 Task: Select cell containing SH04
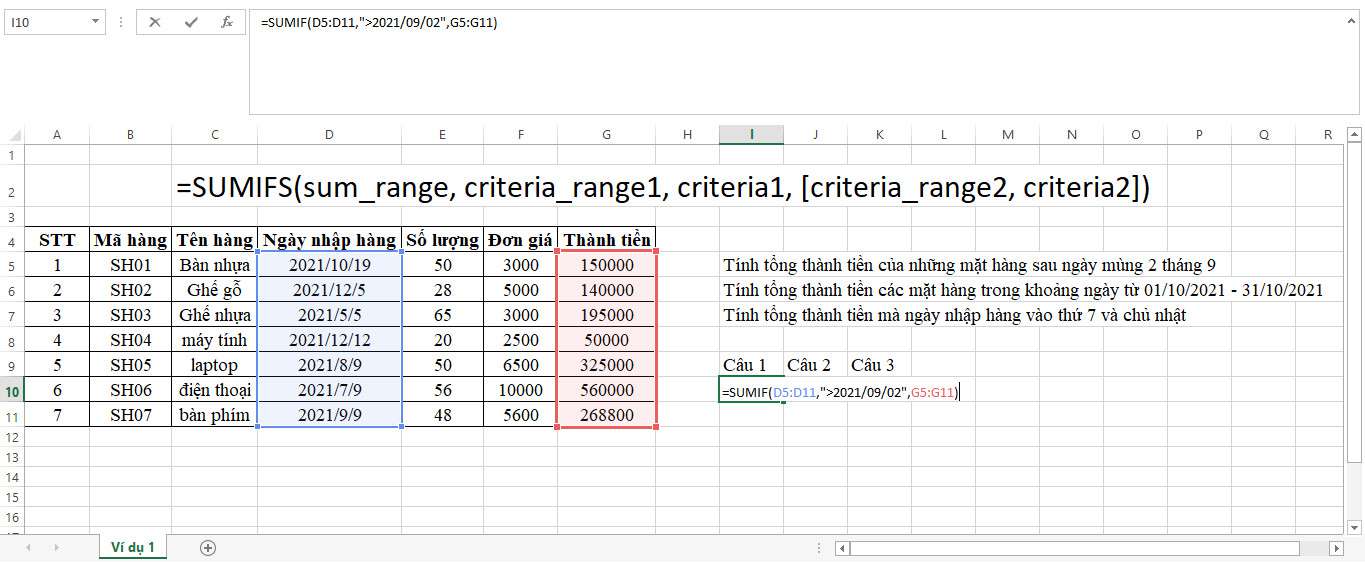130,340
